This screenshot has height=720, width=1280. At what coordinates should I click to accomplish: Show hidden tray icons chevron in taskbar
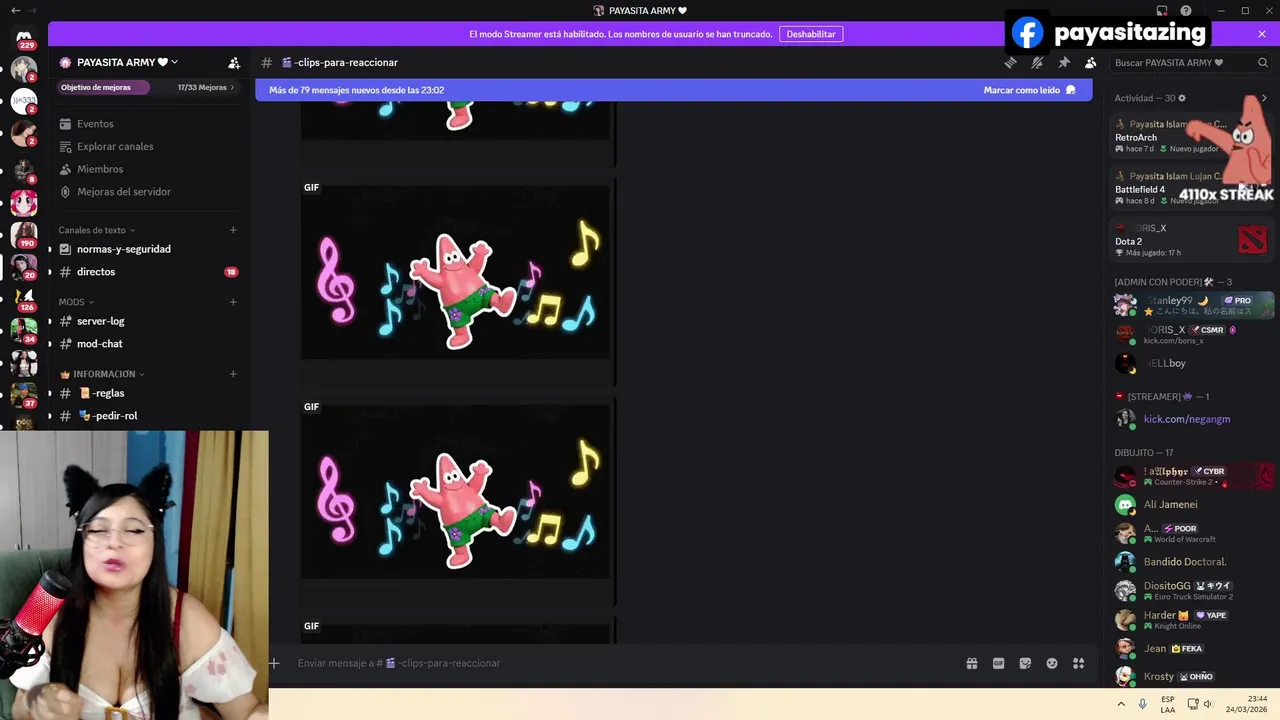tap(1121, 704)
